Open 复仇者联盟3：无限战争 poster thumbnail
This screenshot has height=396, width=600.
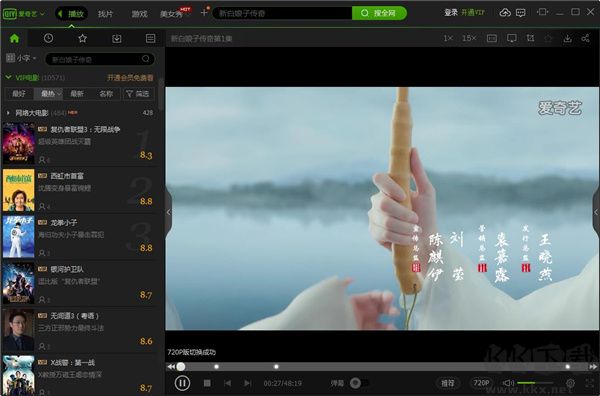point(18,143)
